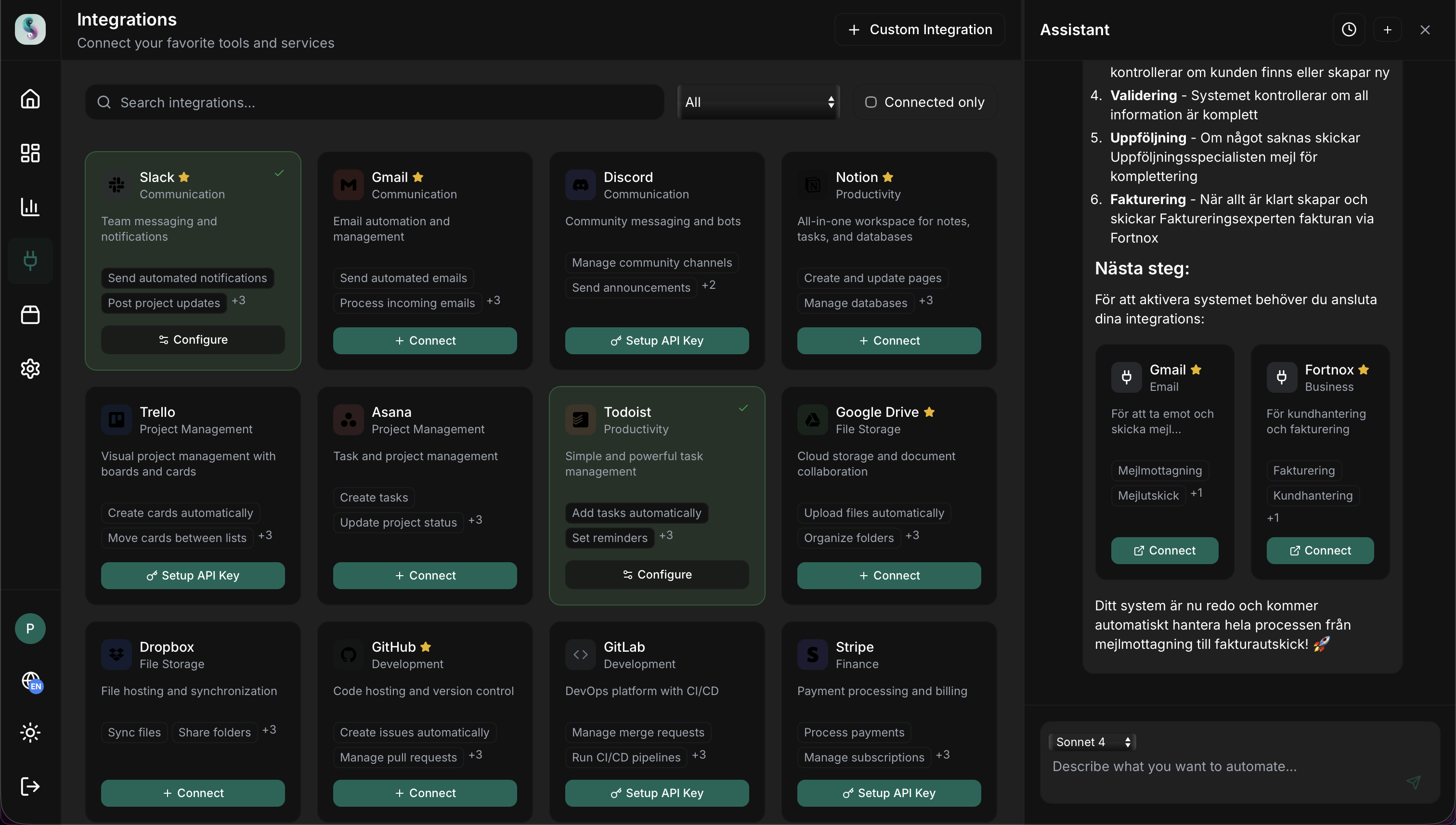This screenshot has height=825, width=1456.
Task: Click the Custom Integration button
Action: coord(919,29)
